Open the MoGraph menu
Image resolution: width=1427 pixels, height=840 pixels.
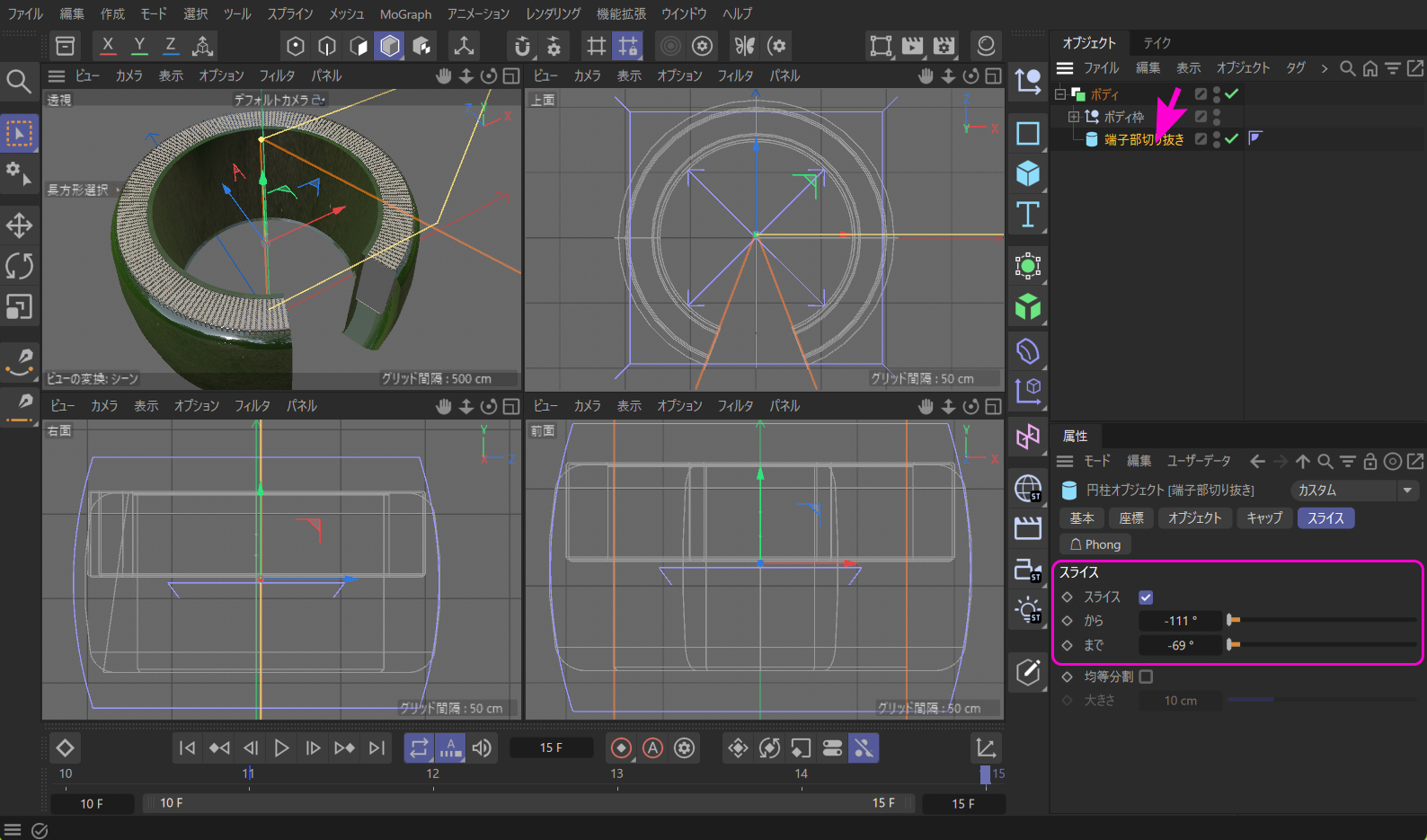405,13
